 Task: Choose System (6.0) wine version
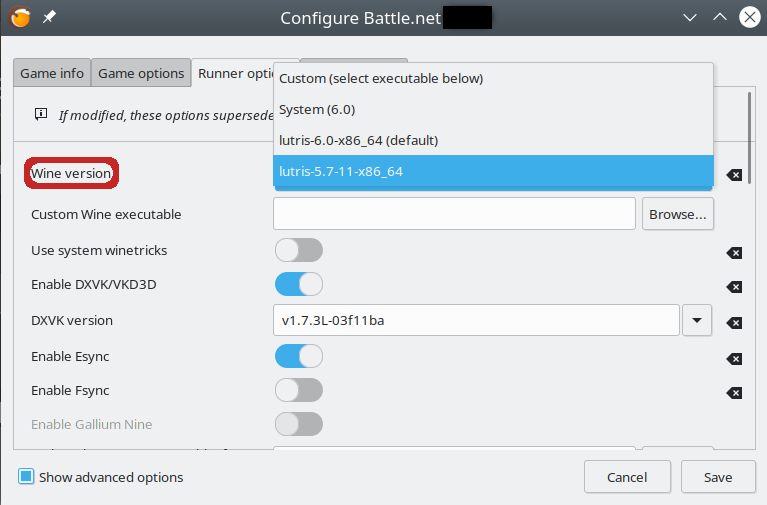[x=493, y=109]
